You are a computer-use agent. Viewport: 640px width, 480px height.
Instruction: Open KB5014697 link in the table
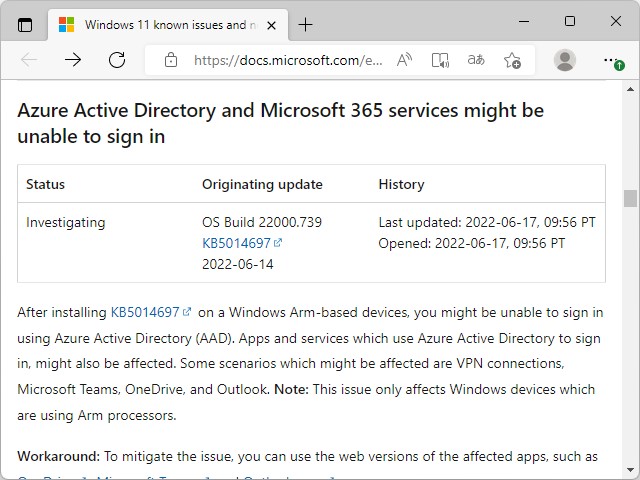click(x=236, y=243)
